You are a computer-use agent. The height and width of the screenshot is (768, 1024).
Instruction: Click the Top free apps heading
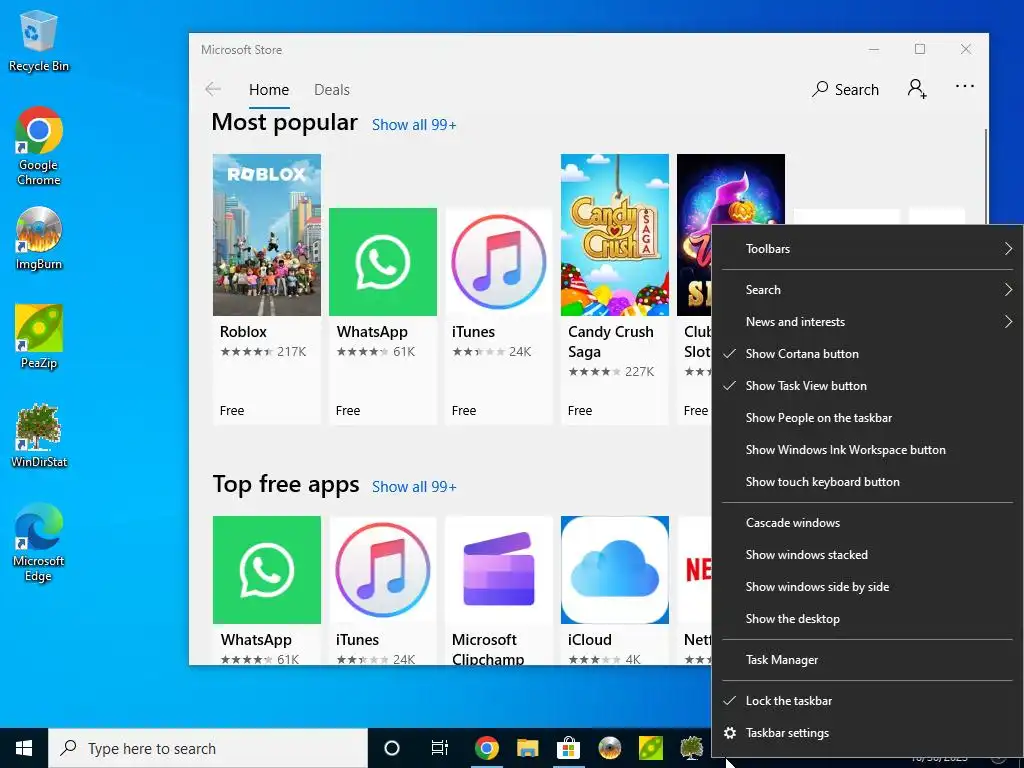pos(285,485)
